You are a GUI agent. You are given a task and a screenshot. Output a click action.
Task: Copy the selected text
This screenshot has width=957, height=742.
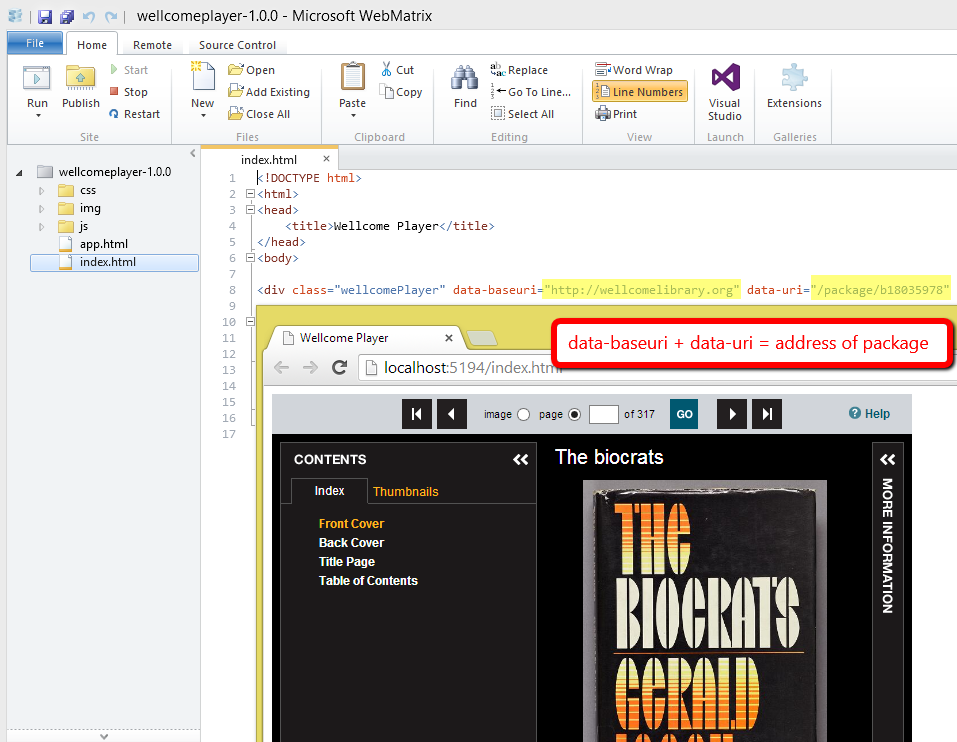coord(400,92)
